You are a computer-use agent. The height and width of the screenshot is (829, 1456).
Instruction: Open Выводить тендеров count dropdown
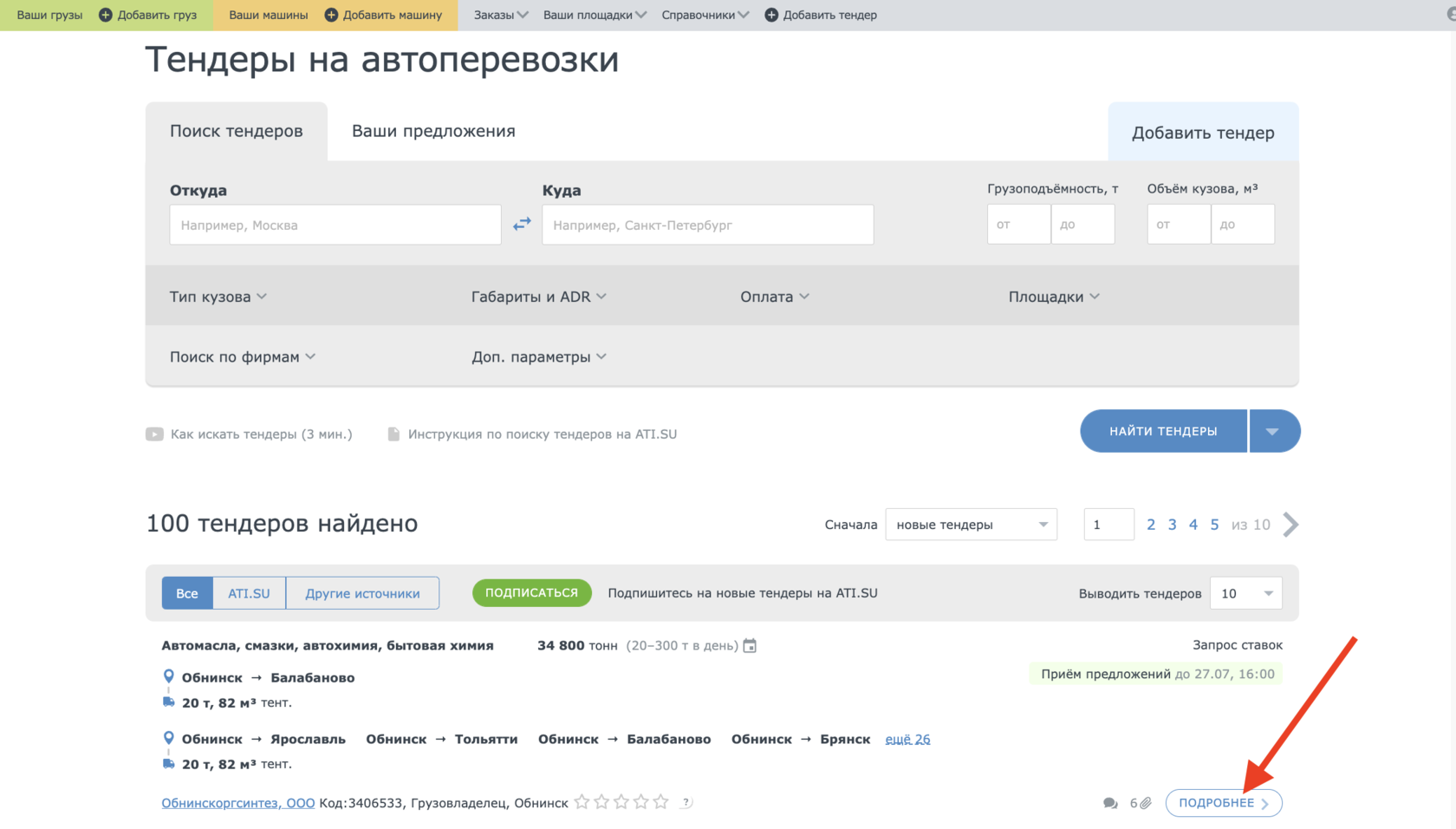tap(1246, 593)
